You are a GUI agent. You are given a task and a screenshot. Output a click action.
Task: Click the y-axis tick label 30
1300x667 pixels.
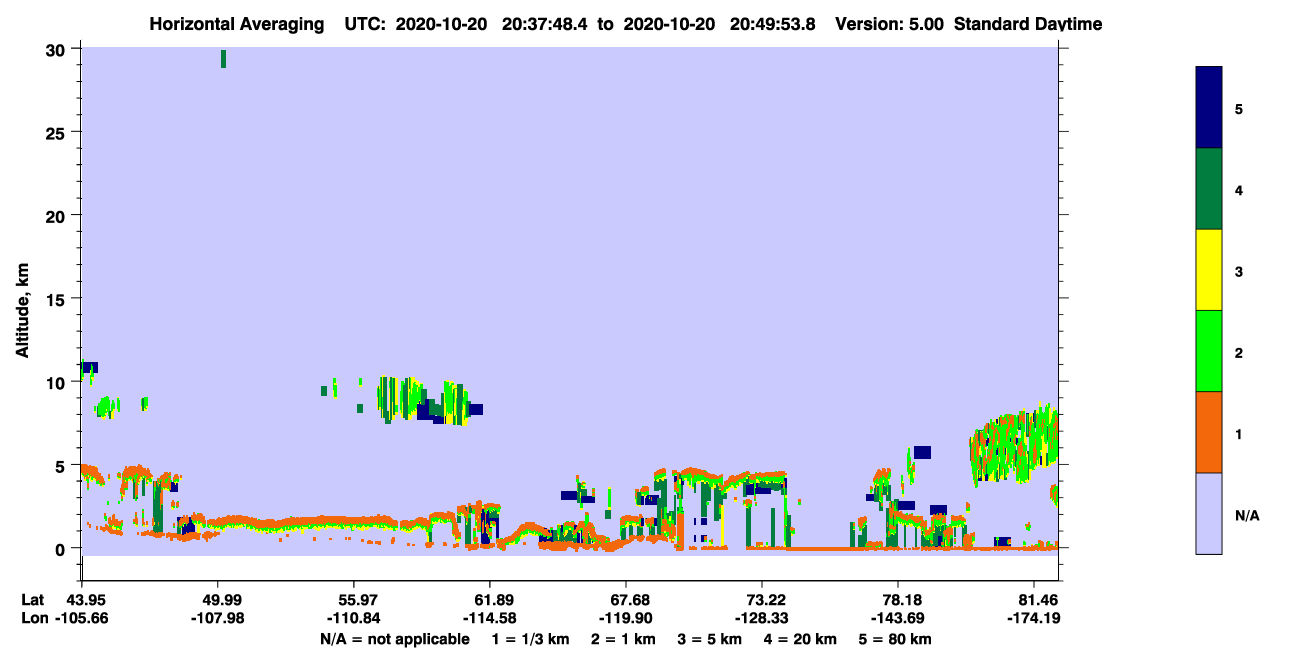[57, 49]
